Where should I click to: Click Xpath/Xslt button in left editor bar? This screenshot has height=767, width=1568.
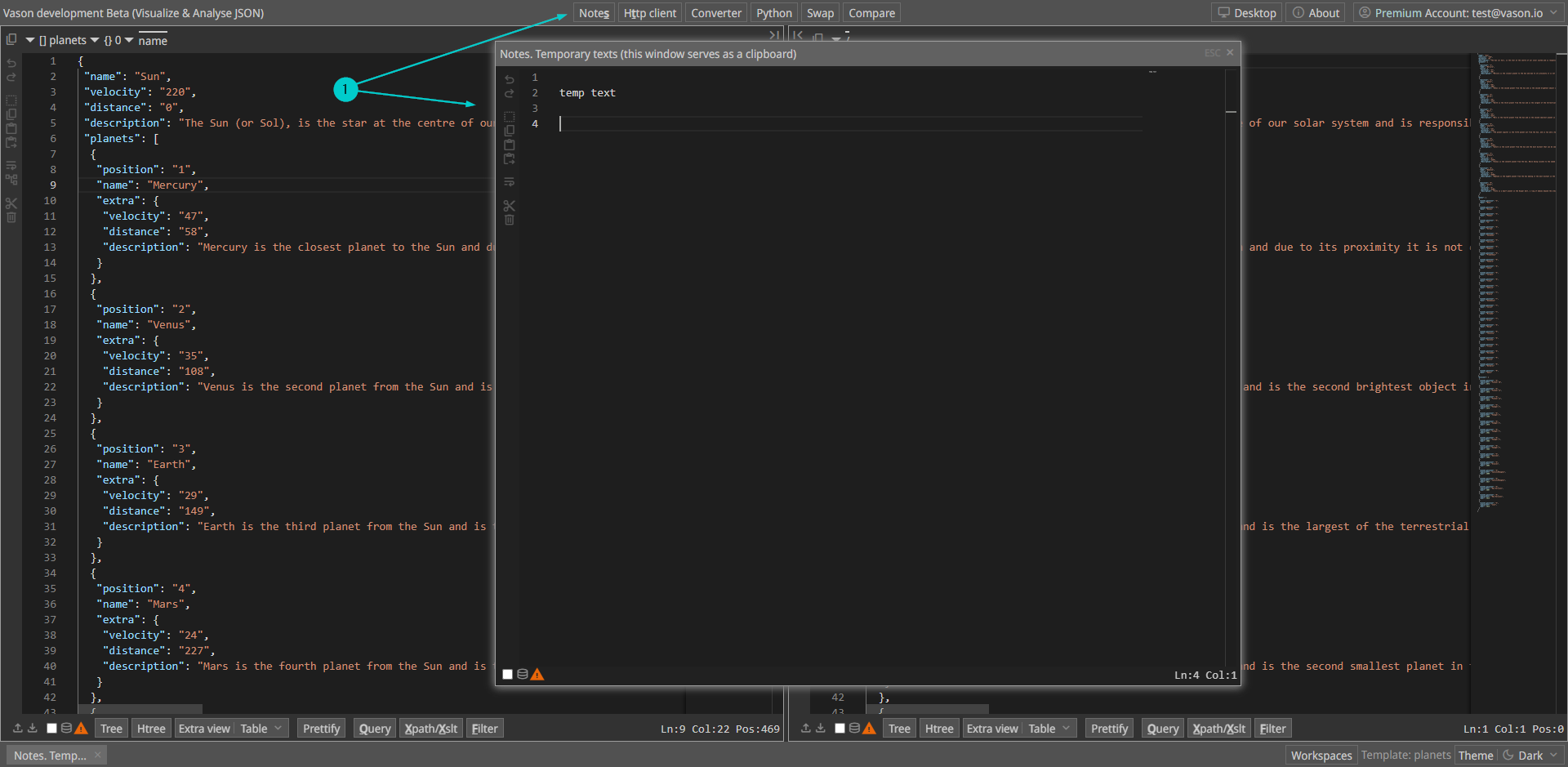click(431, 729)
